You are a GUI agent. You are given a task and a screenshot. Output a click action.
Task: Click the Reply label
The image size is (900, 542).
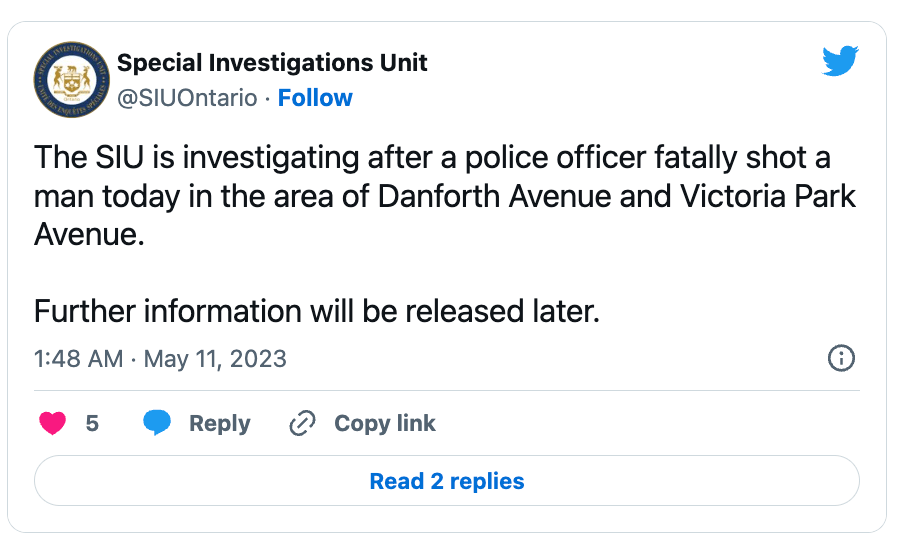[220, 423]
